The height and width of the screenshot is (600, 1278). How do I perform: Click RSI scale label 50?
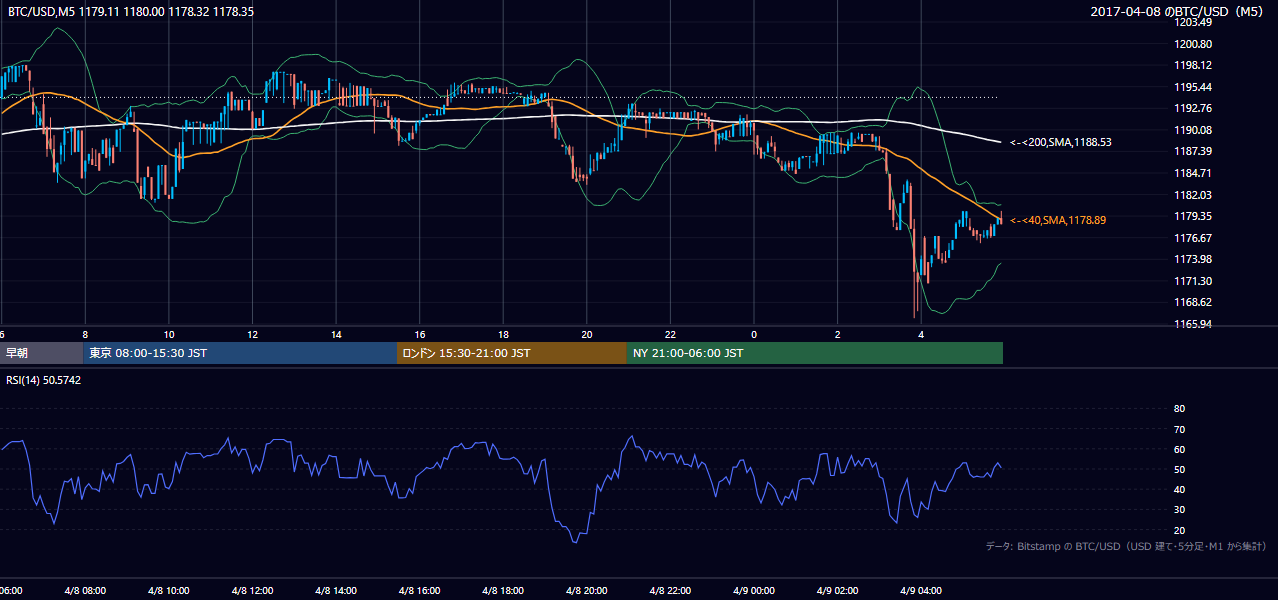tap(1179, 469)
